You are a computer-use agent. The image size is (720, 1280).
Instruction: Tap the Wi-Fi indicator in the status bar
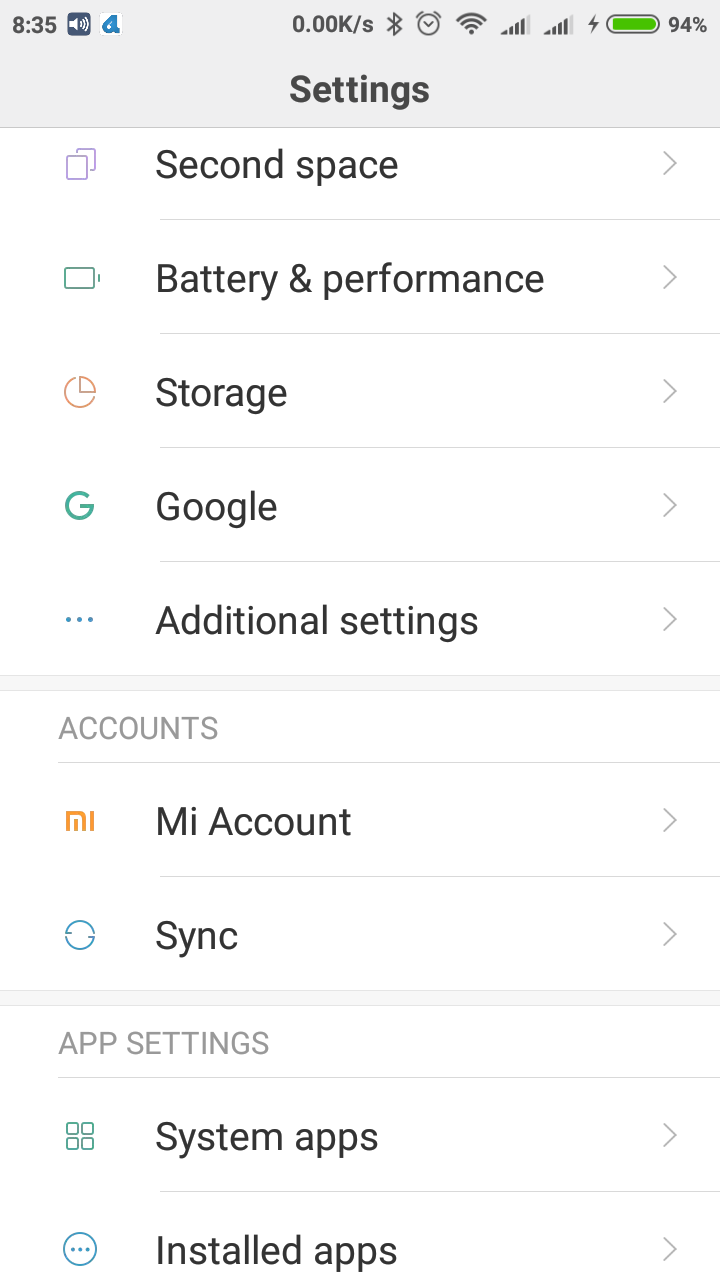coord(470,24)
